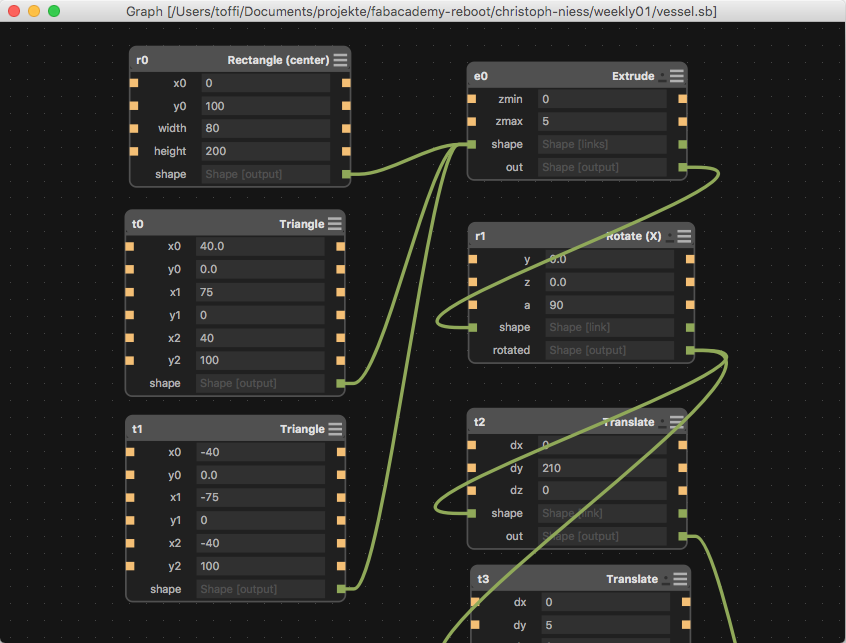Click the t0 node name label
The width and height of the screenshot is (846, 643).
pos(138,224)
